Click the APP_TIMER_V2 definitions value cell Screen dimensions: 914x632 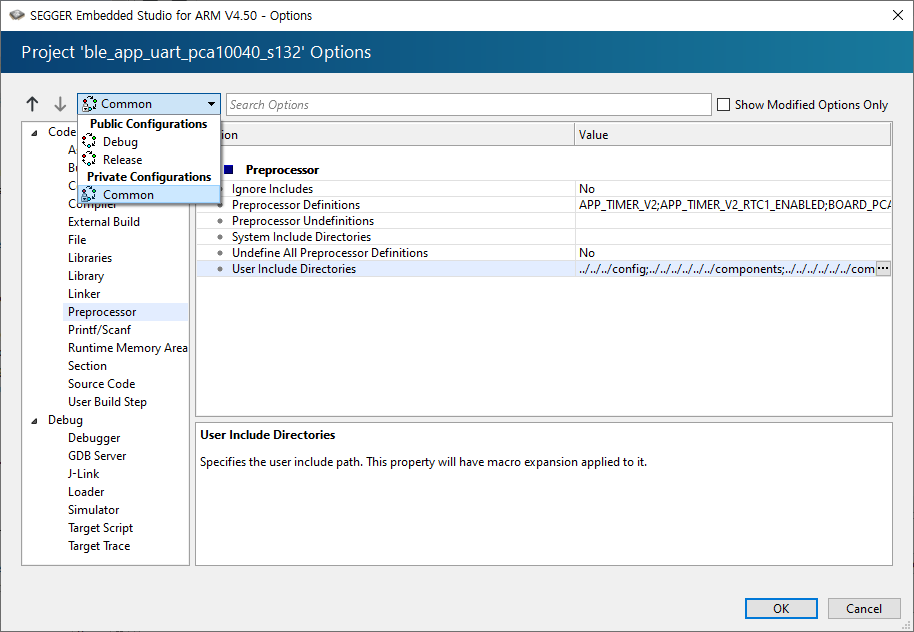[733, 205]
